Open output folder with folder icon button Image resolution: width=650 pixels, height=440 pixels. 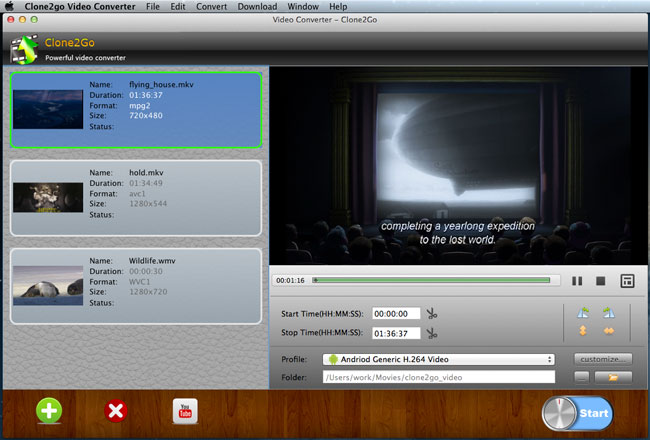(613, 377)
